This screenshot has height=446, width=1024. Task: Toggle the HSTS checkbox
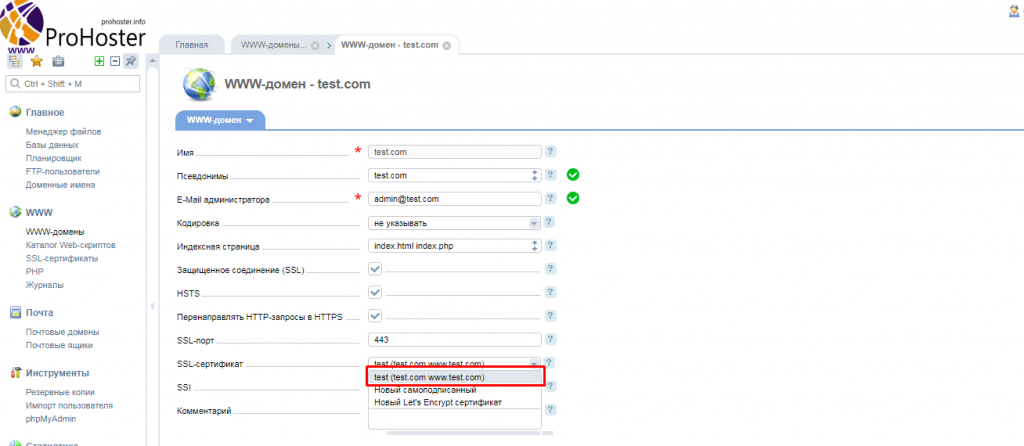point(375,293)
